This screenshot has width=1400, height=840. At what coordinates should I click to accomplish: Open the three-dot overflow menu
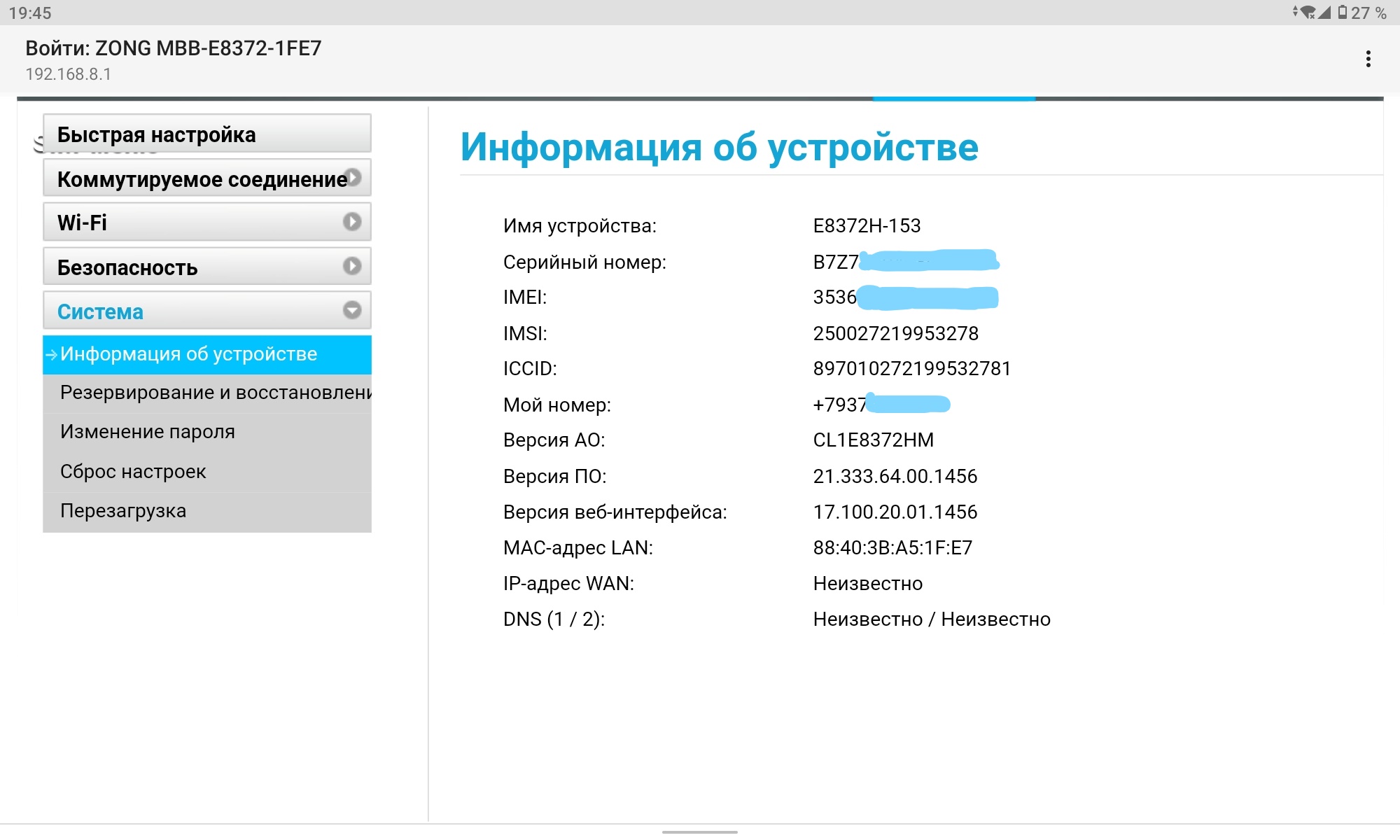pos(1368,59)
